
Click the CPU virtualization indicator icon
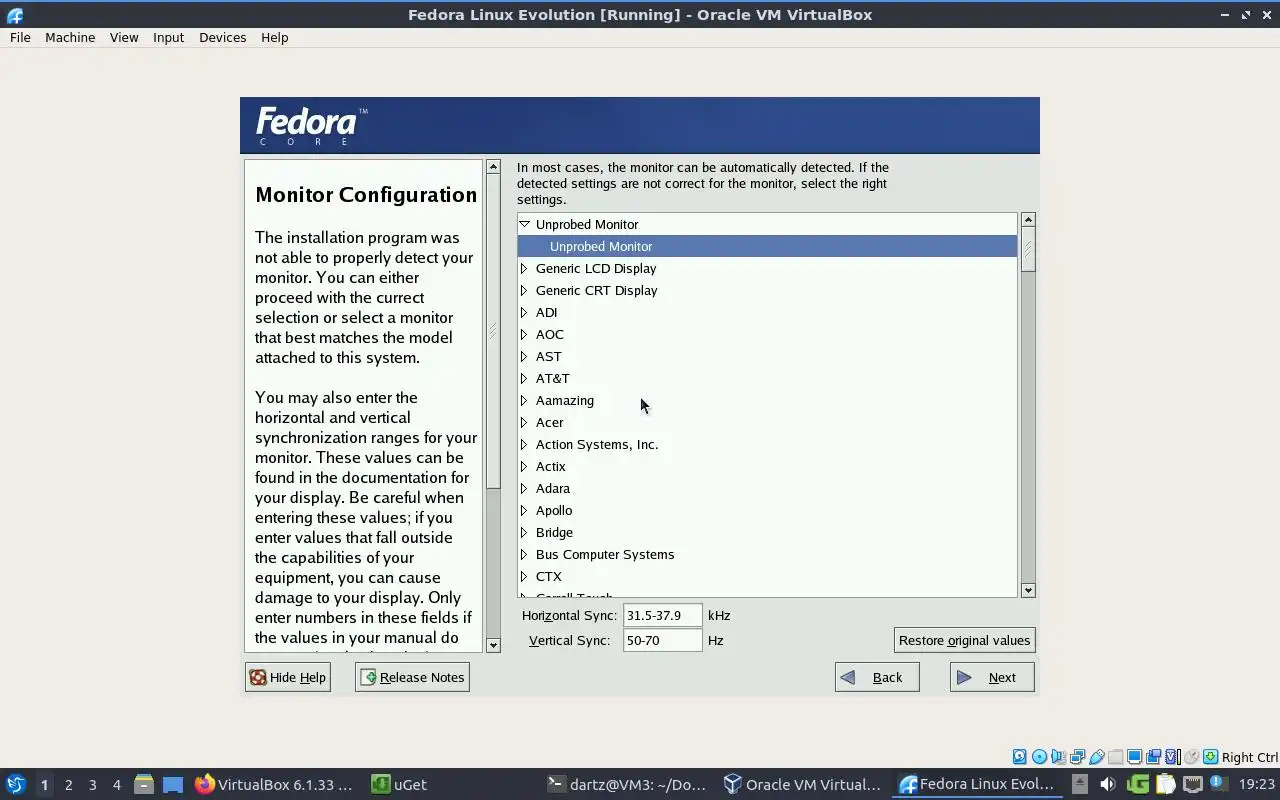[x=1173, y=757]
